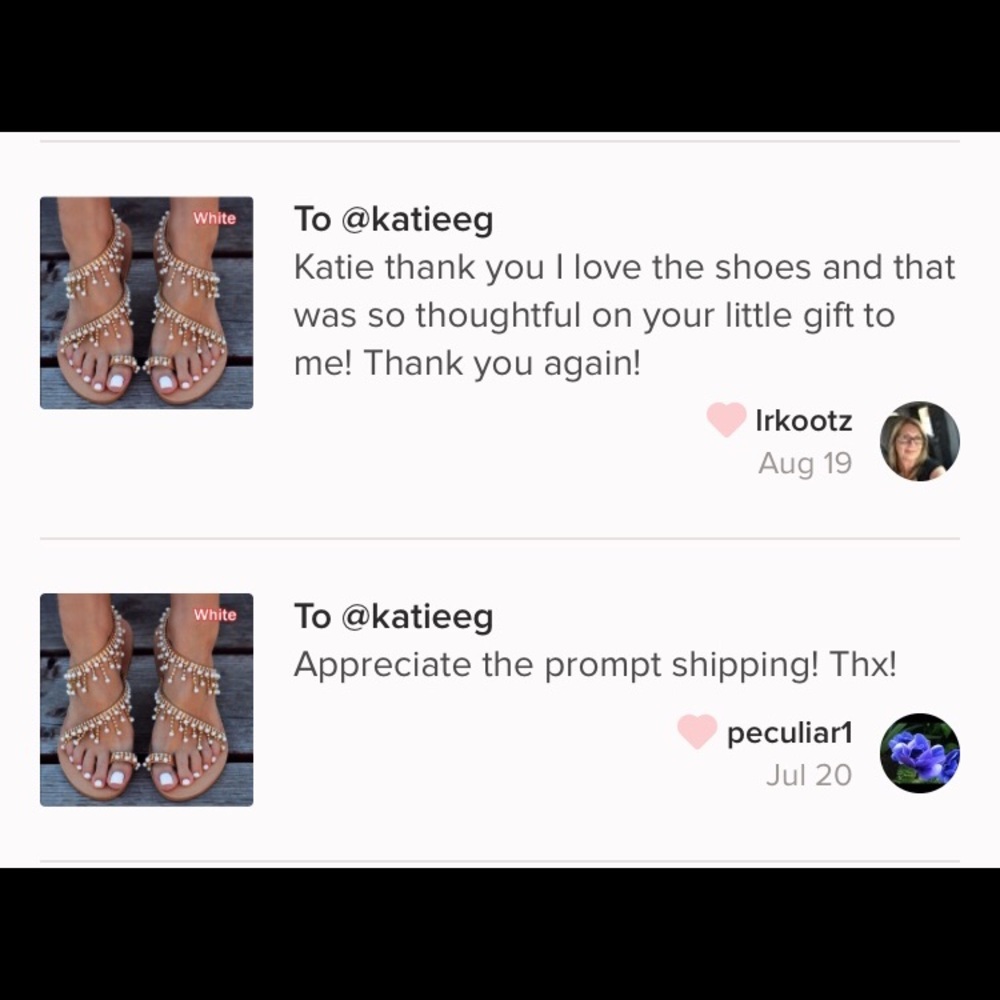
Task: Click the divider line between the two reviews
Action: [500, 538]
